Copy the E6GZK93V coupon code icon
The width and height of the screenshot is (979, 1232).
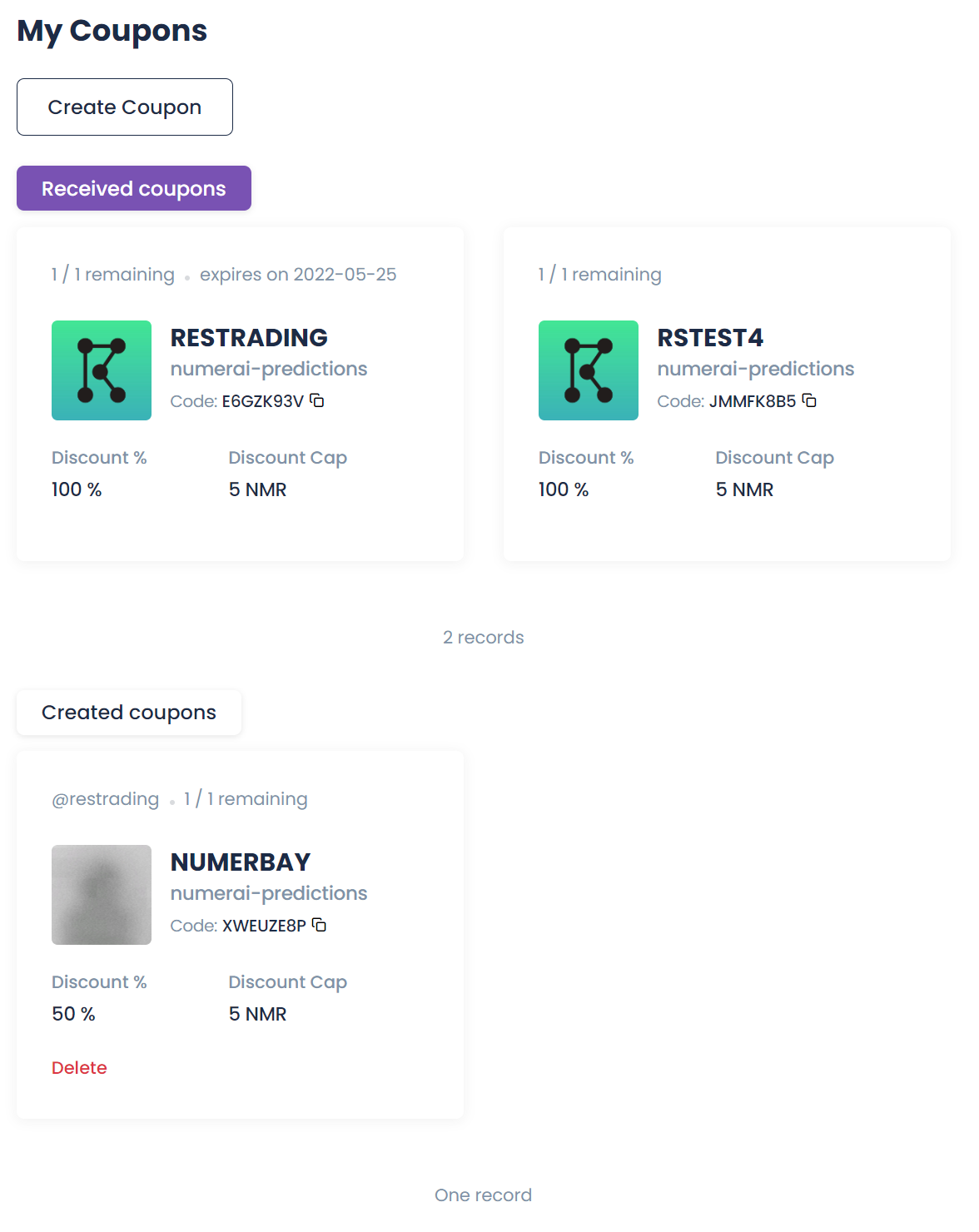click(x=317, y=400)
